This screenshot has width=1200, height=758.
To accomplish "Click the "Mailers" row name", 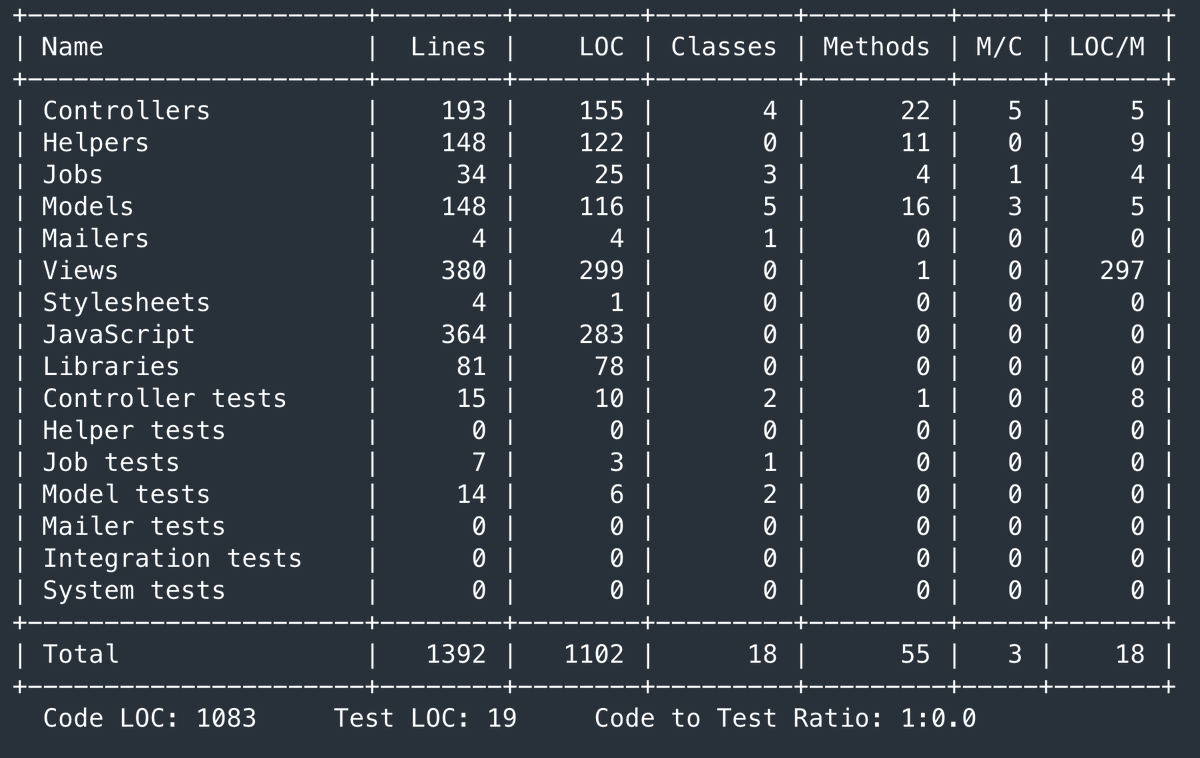I will [95, 239].
